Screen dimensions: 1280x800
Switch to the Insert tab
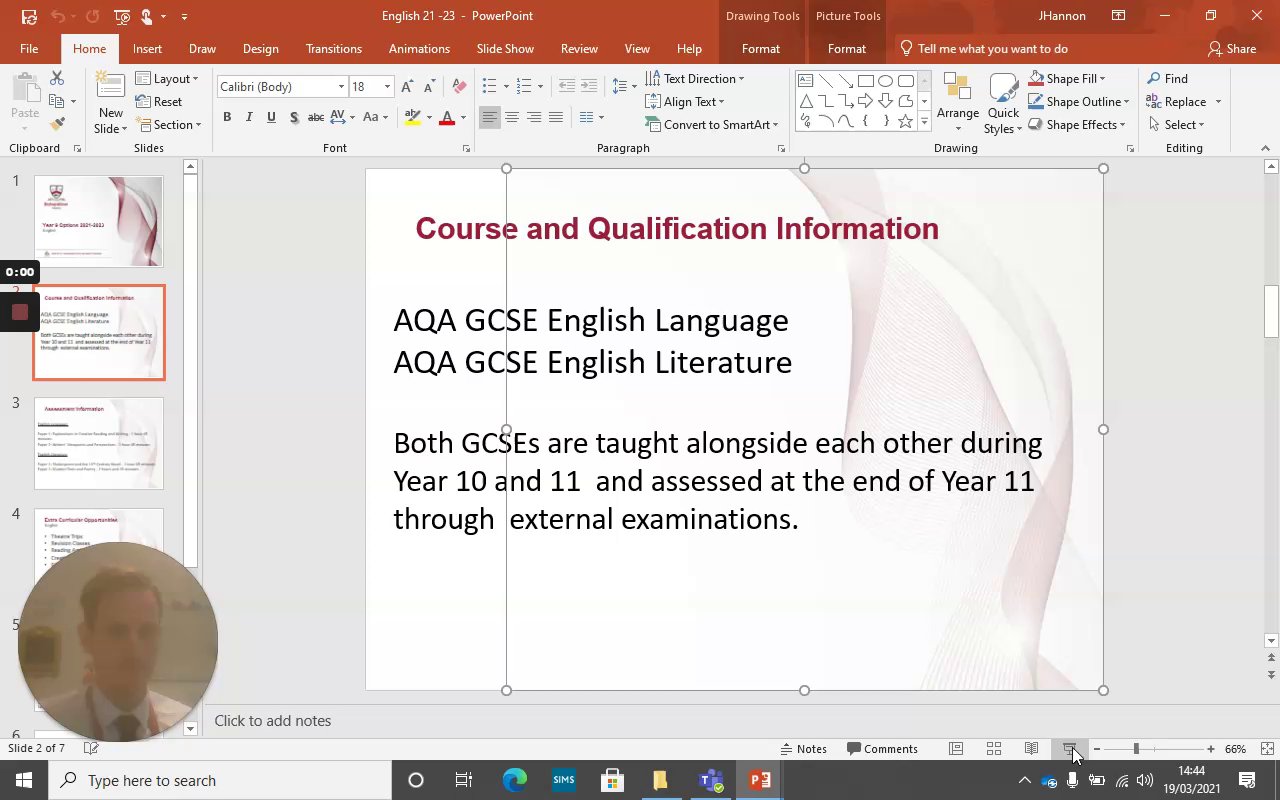click(x=147, y=48)
